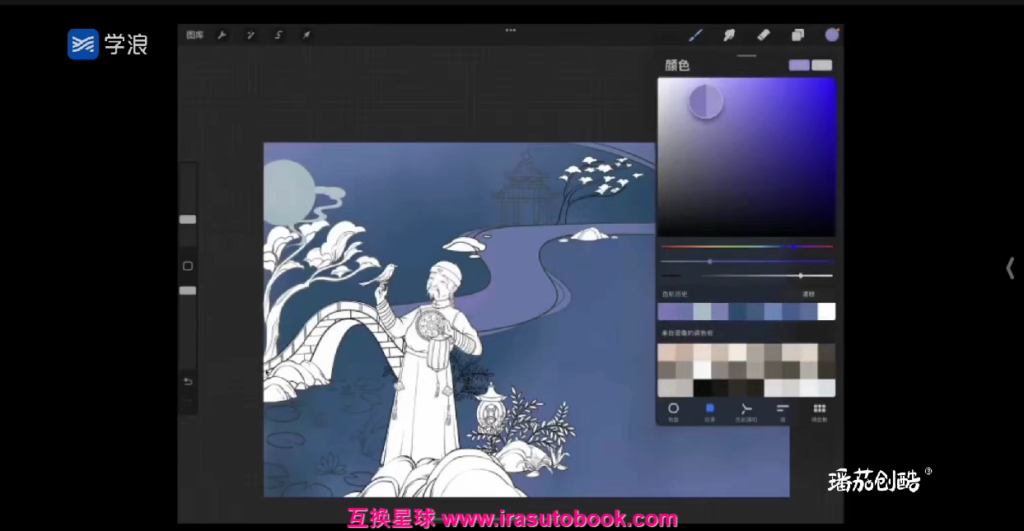Open the Actions wrench menu
Viewport: 1024px width, 531px height.
[x=222, y=35]
